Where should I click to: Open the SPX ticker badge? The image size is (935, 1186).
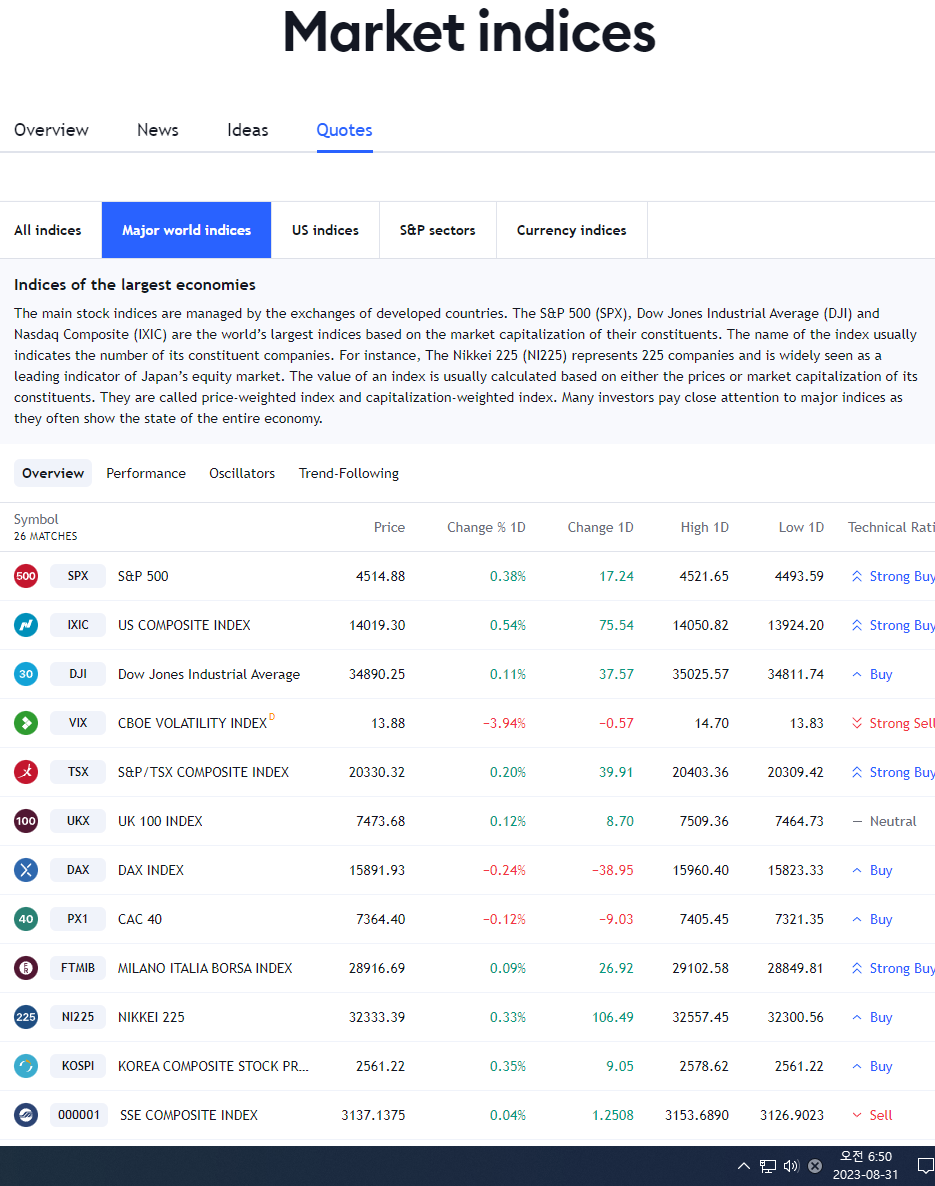pos(78,576)
